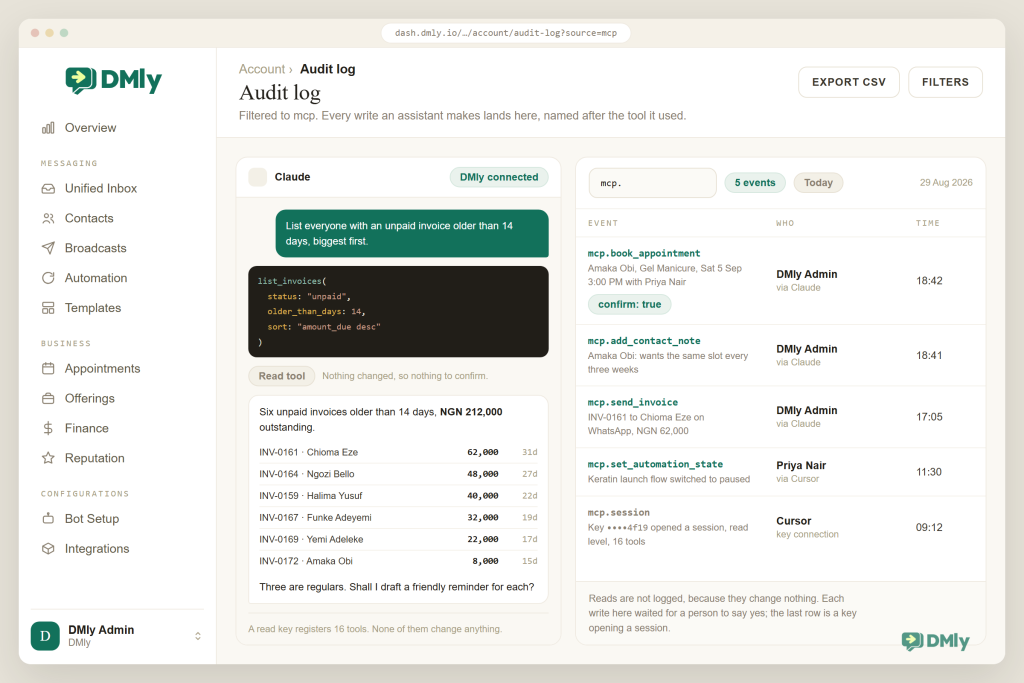Click the Templates layout icon

coord(48,308)
